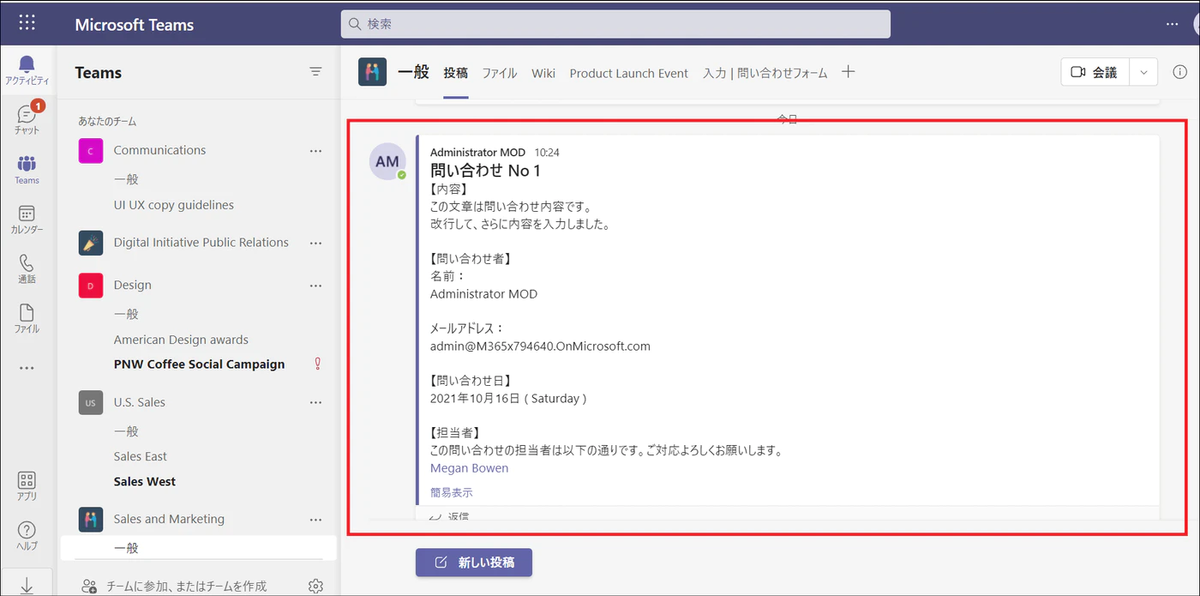Open Megan Bowen's profile link

click(469, 467)
